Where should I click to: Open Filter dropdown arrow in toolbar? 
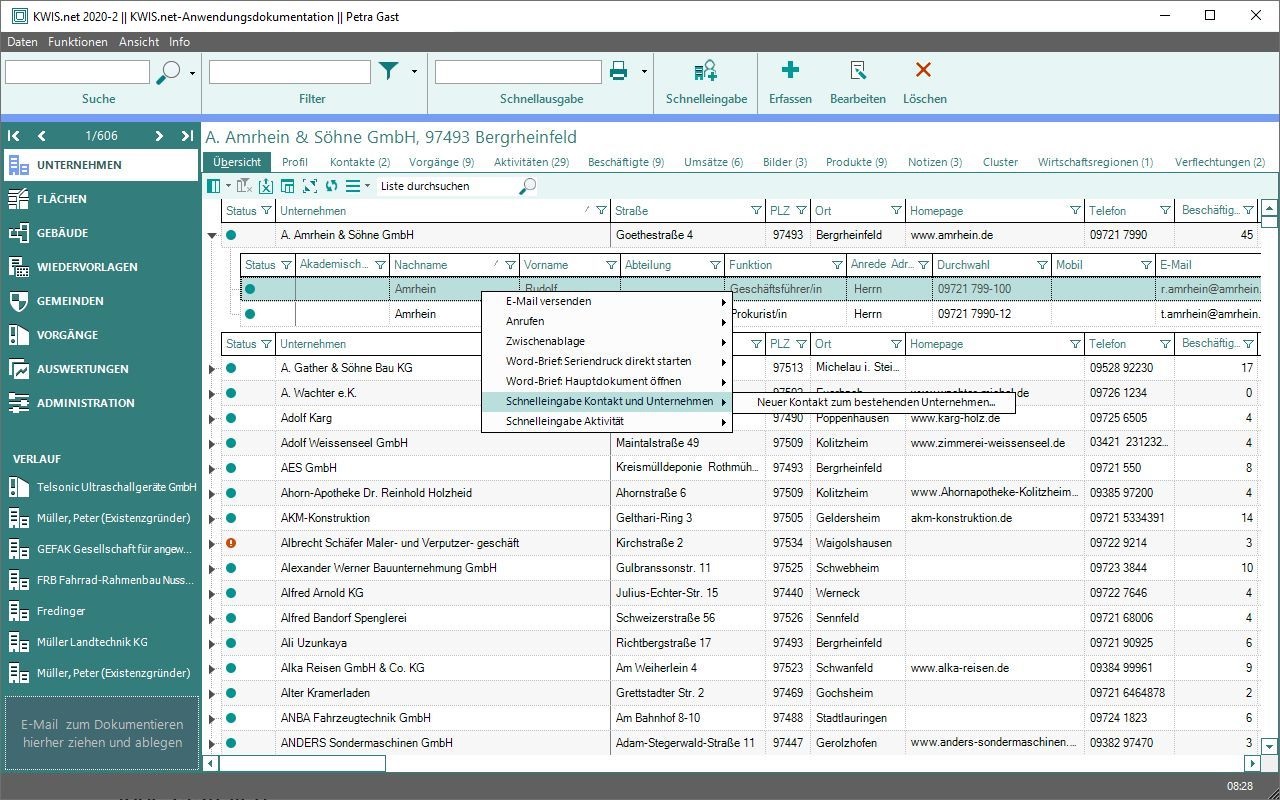[414, 72]
